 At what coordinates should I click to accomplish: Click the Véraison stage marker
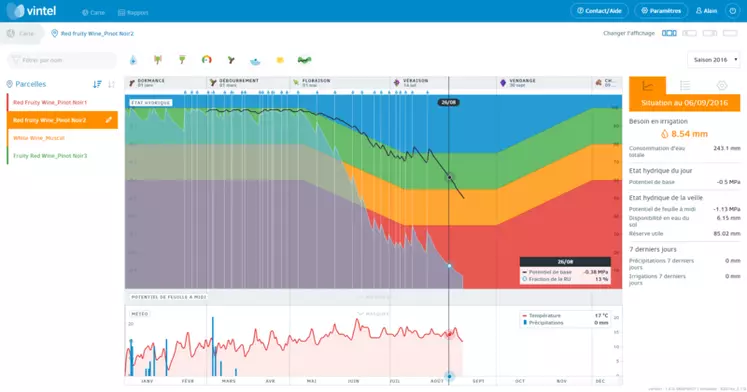point(415,83)
